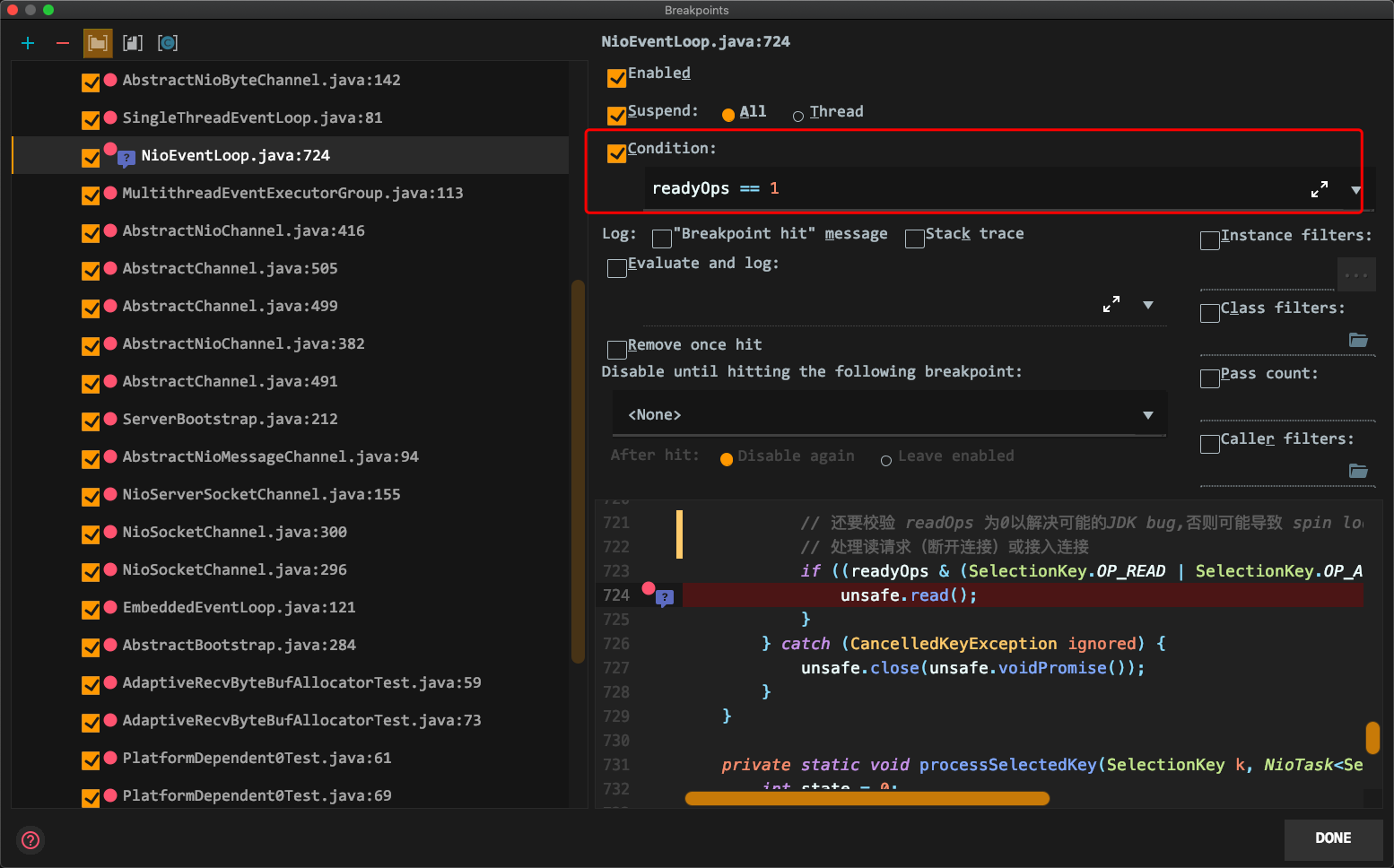This screenshot has height=868, width=1394.
Task: Enable Instance filters checkbox
Action: pos(1209,240)
